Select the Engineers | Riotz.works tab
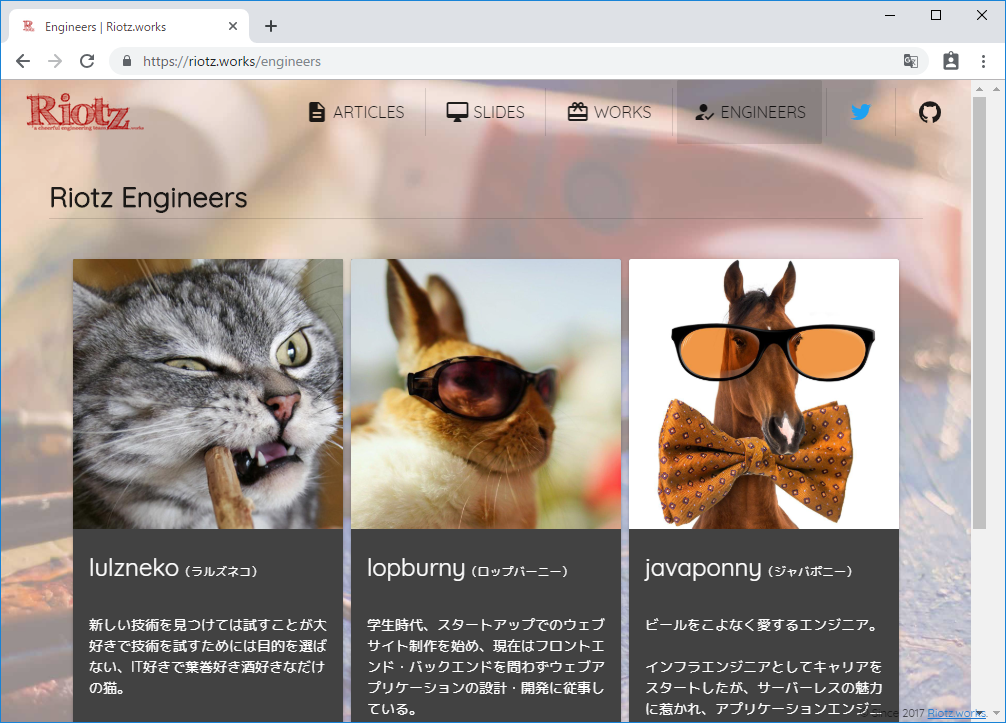 coord(128,26)
